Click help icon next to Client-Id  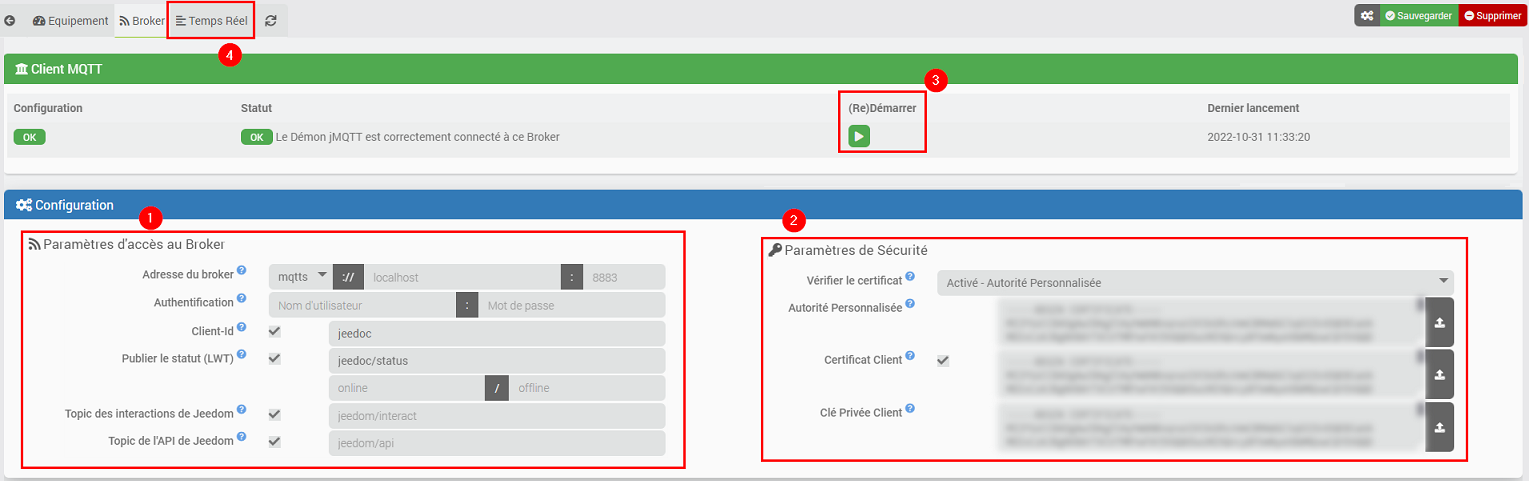[242, 327]
